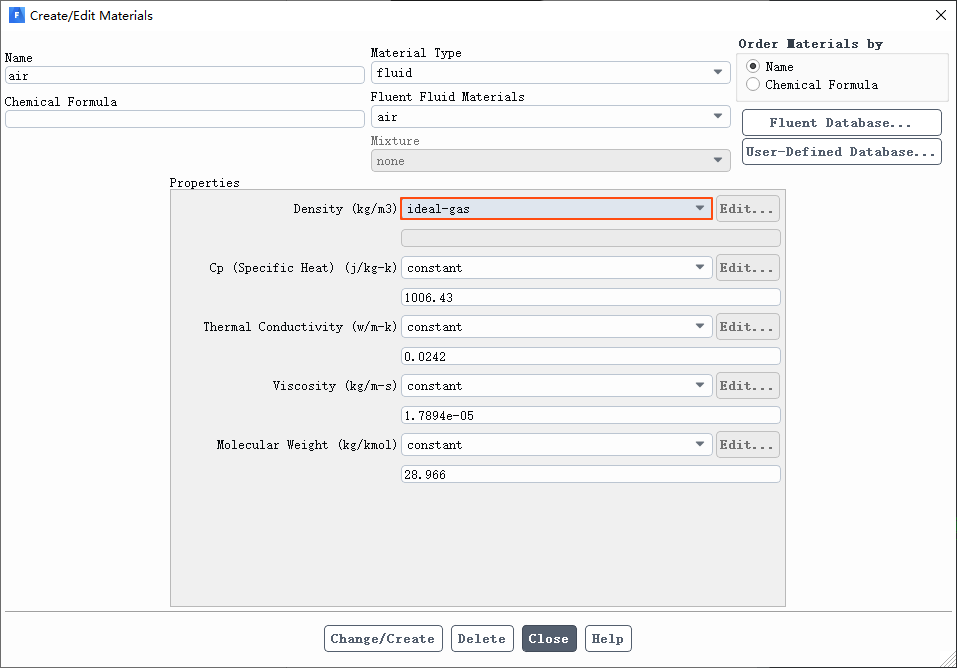Click the Fluent app icon in title bar
Screen dimensions: 957x668
click(x=16, y=16)
